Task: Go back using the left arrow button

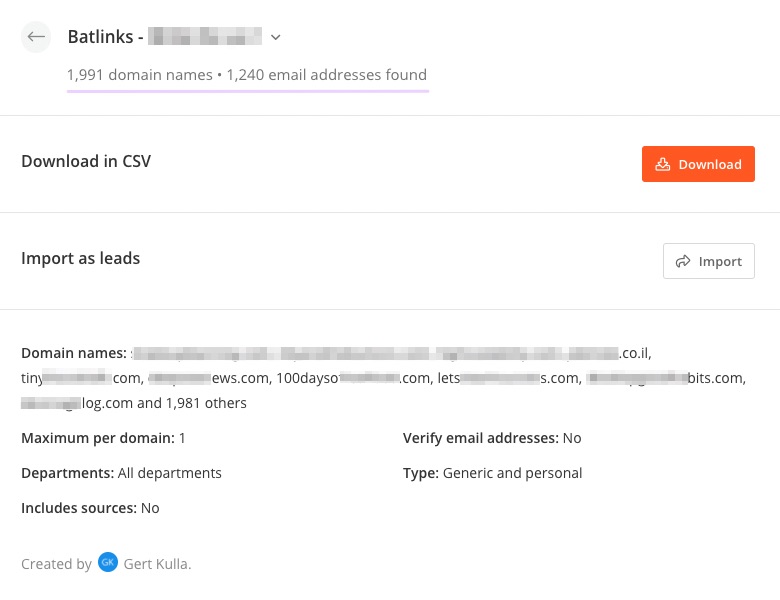Action: 36,37
